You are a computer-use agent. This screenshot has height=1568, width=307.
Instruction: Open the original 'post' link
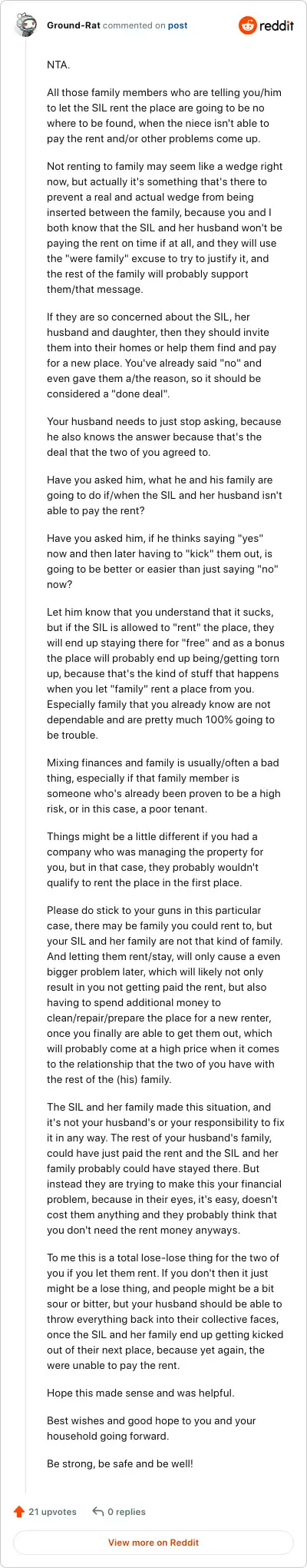178,25
